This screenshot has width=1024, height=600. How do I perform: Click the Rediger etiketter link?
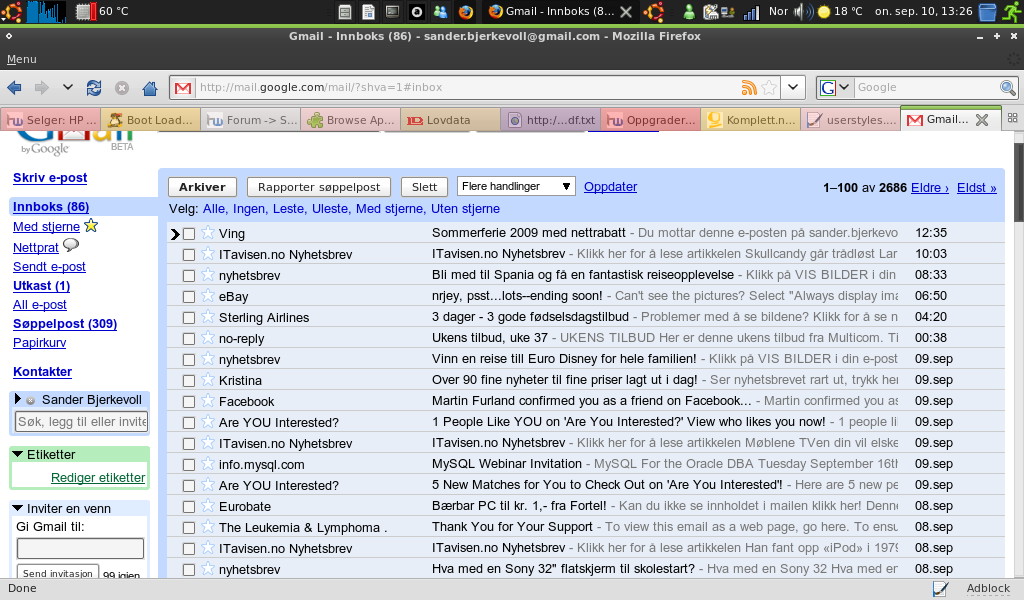point(98,477)
